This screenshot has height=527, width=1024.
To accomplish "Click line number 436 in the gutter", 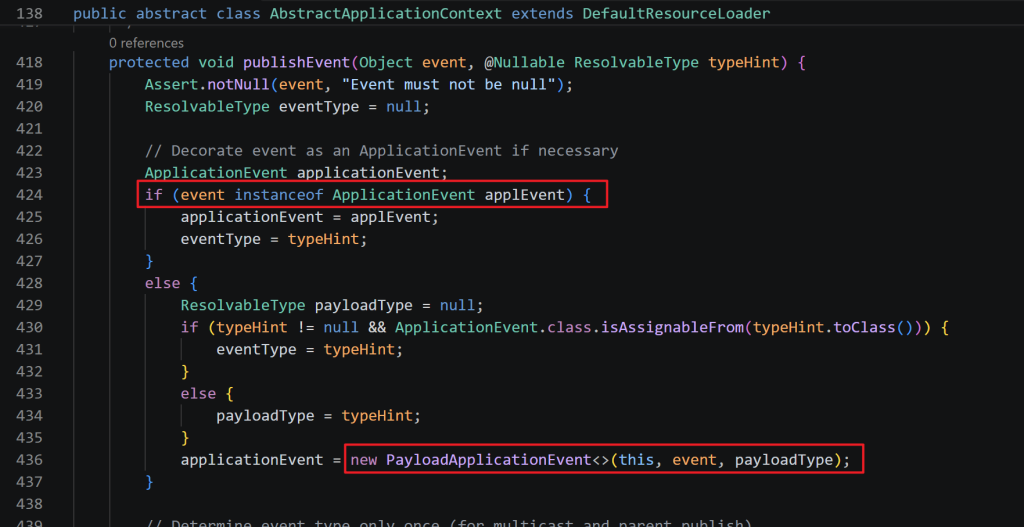I will [29, 460].
